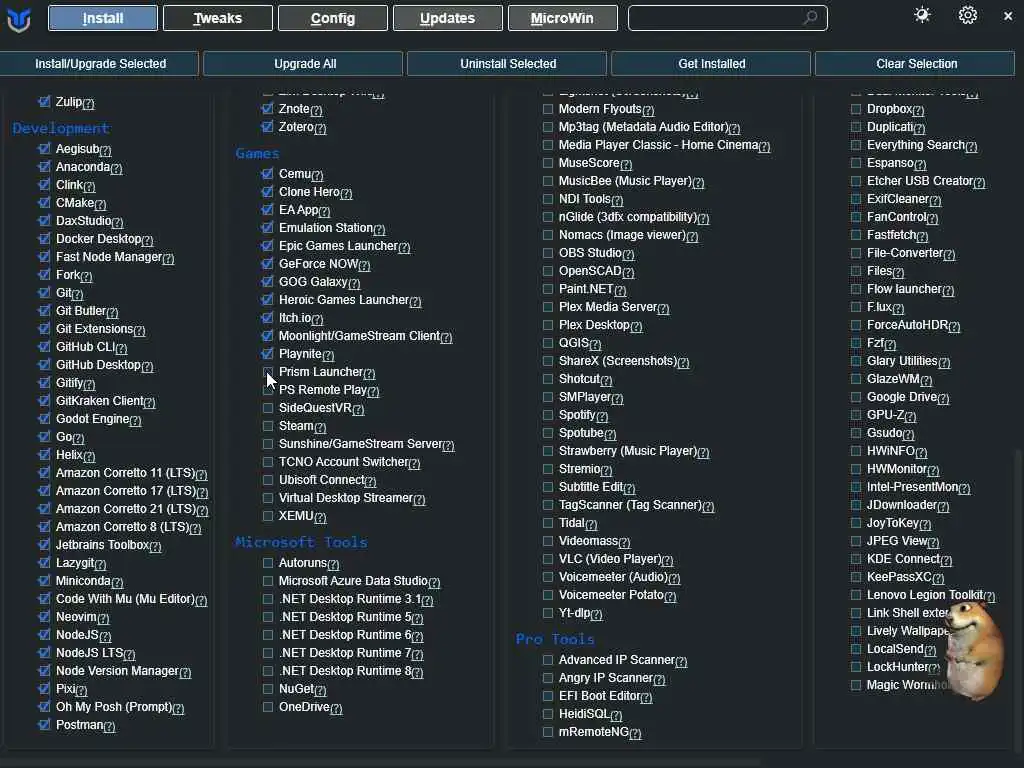
Task: Click the Get Installed button
Action: coord(711,64)
